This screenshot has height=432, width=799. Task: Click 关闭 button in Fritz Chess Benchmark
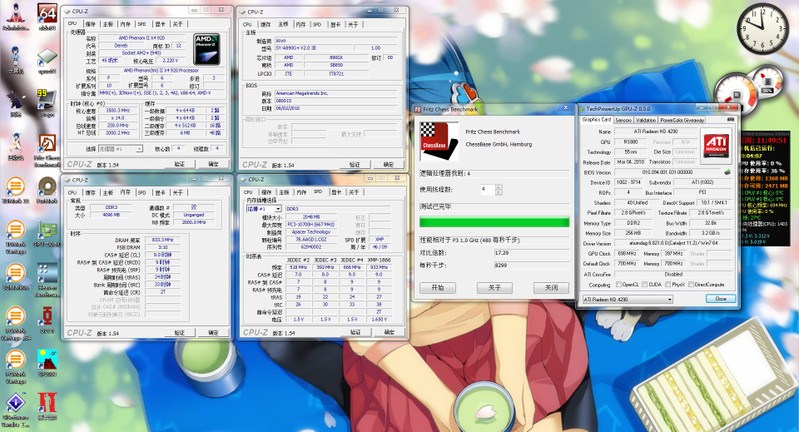click(x=551, y=288)
